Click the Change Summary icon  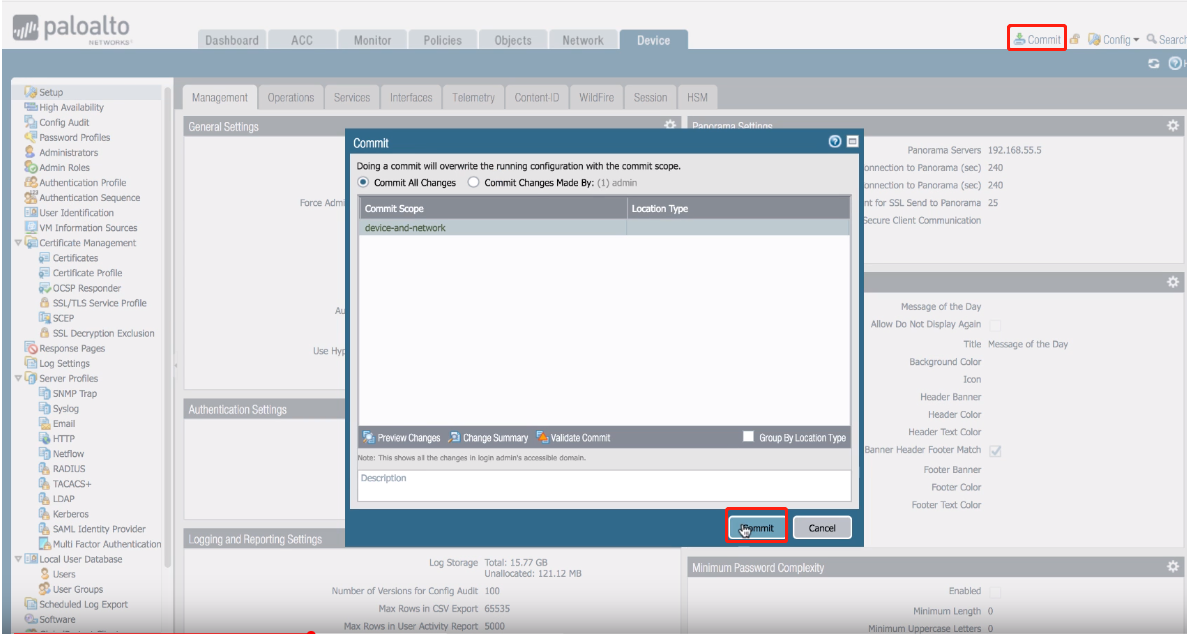coord(454,438)
